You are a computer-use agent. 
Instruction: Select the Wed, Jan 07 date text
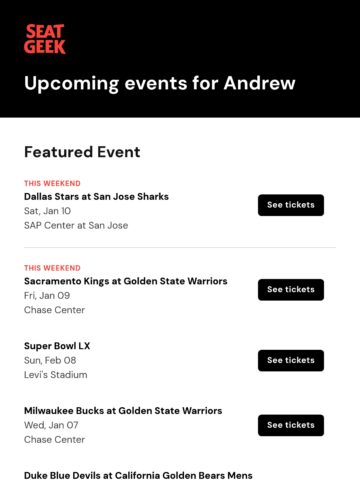(x=51, y=425)
